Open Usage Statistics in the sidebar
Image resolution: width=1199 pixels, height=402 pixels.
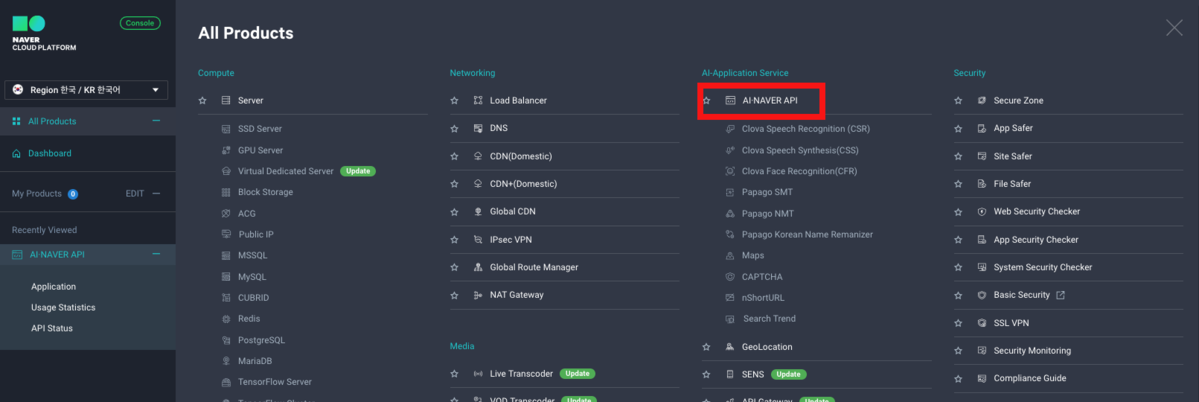tap(63, 307)
